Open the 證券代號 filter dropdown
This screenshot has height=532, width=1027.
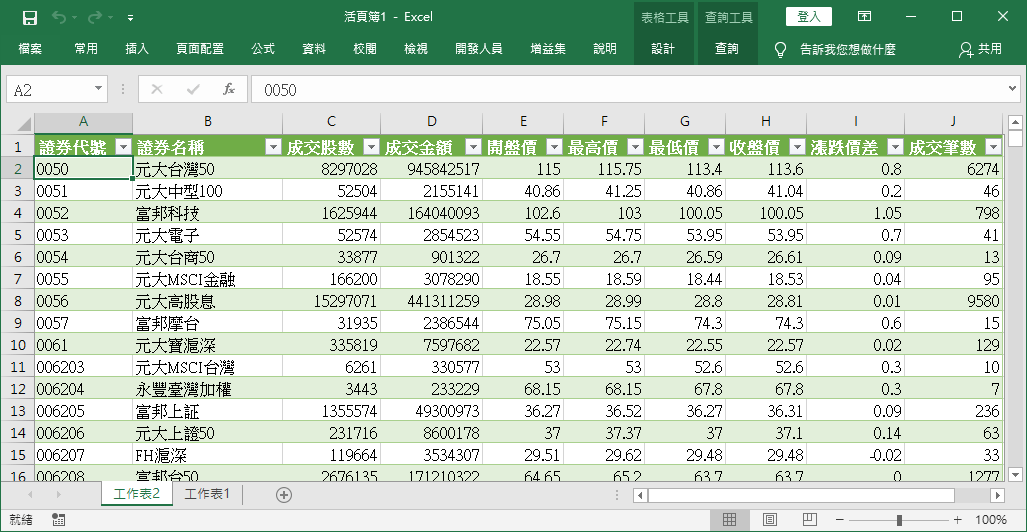tap(123, 147)
